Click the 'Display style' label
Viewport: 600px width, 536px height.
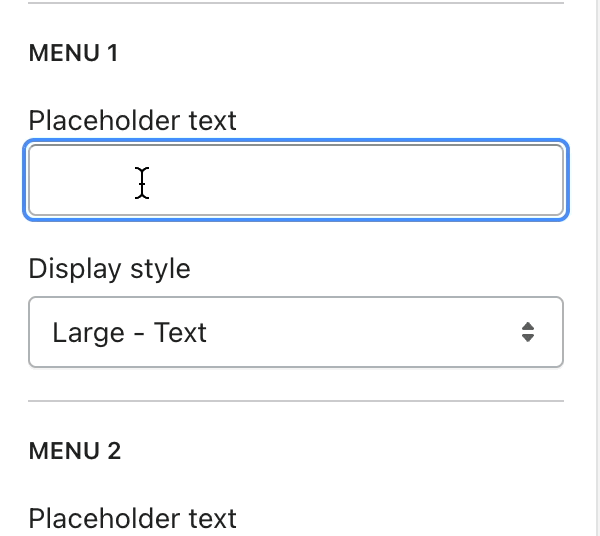pos(109,269)
